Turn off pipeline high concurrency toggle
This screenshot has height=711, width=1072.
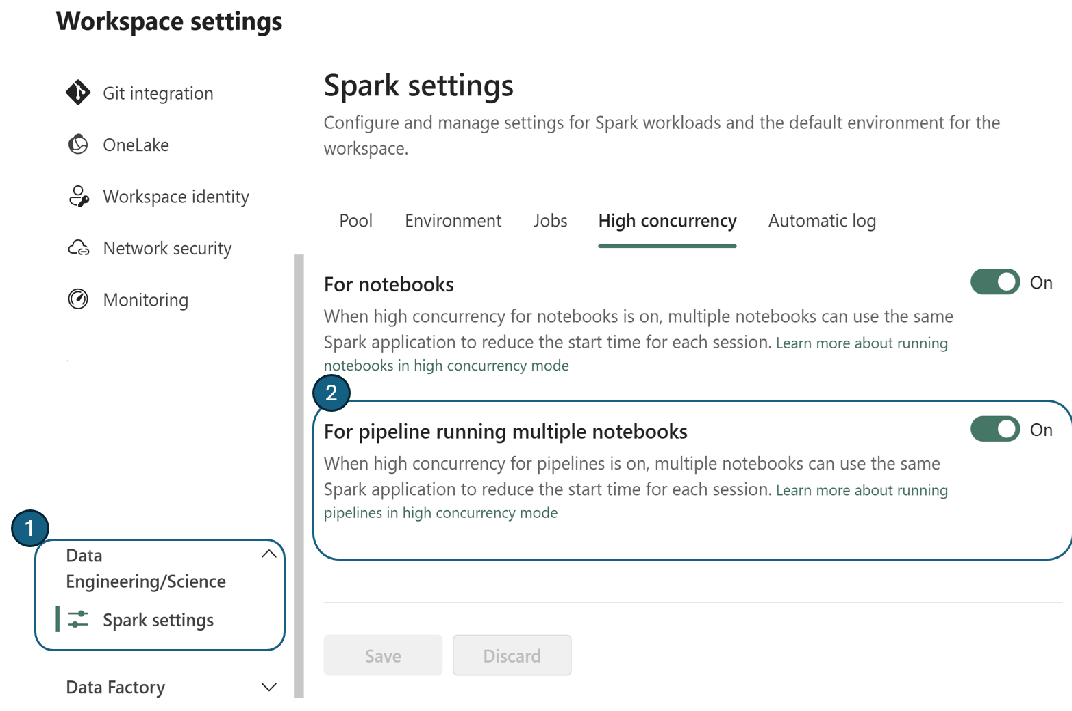coord(995,429)
